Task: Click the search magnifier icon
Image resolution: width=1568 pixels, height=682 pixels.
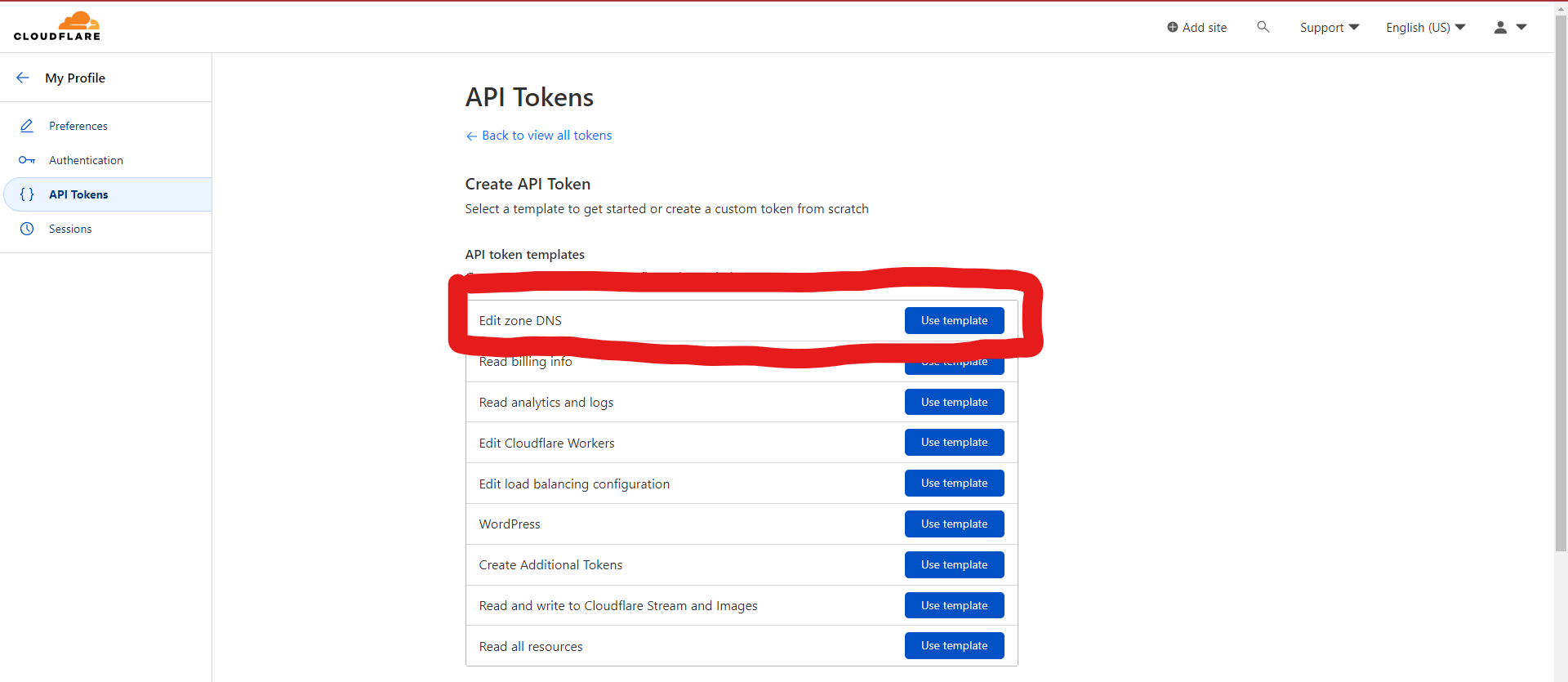Action: coord(1263,27)
